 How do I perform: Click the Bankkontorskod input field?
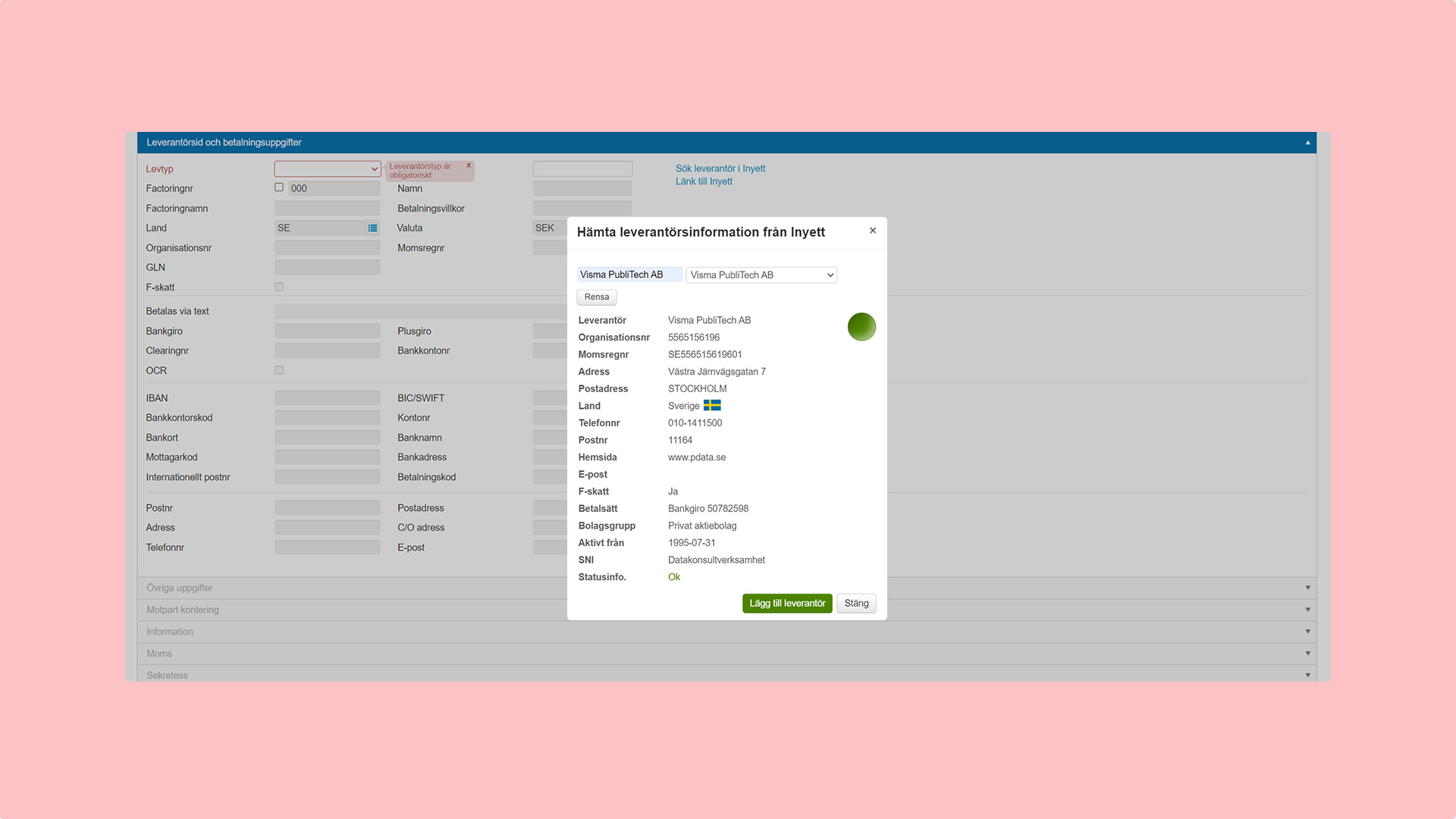point(328,418)
